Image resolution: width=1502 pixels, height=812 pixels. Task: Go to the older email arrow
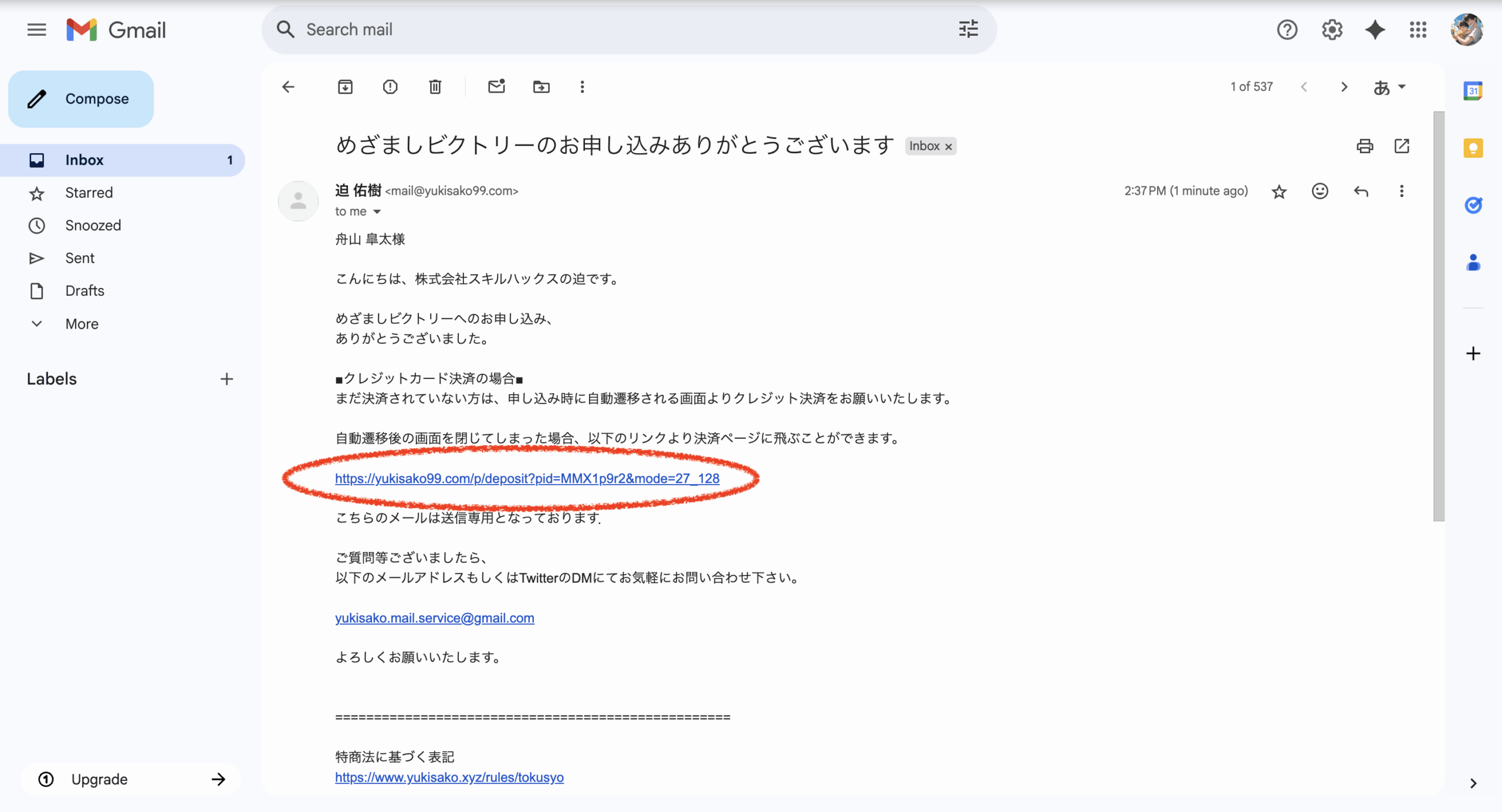(1344, 87)
